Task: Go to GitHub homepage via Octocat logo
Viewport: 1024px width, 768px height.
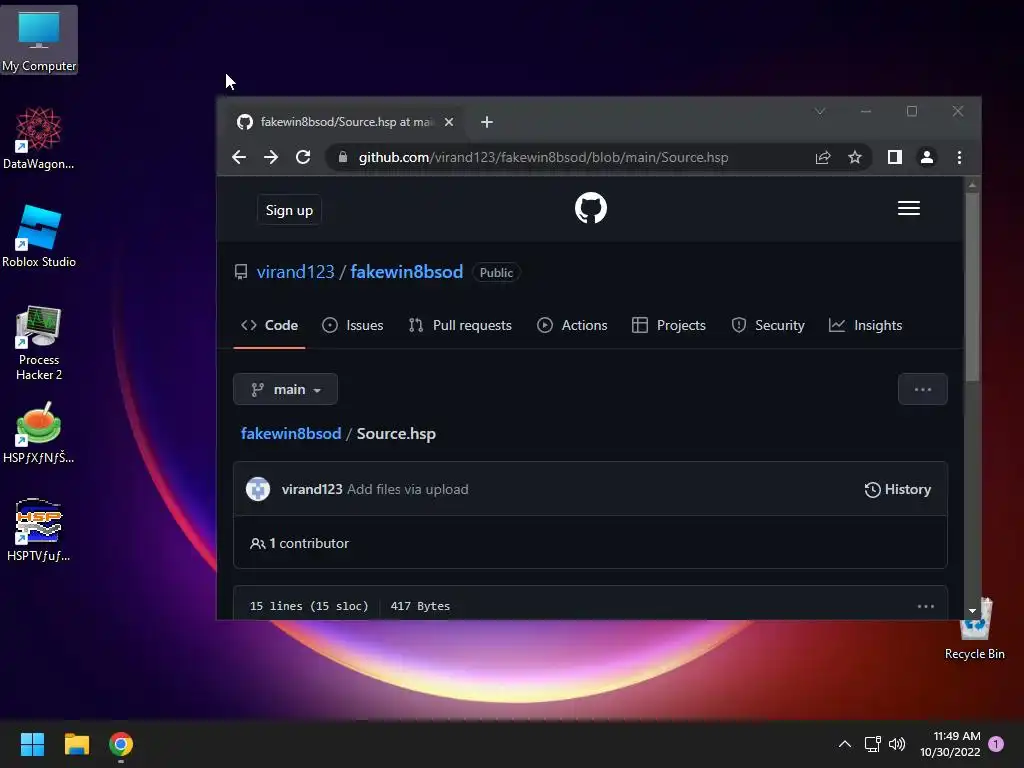Action: coord(591,208)
